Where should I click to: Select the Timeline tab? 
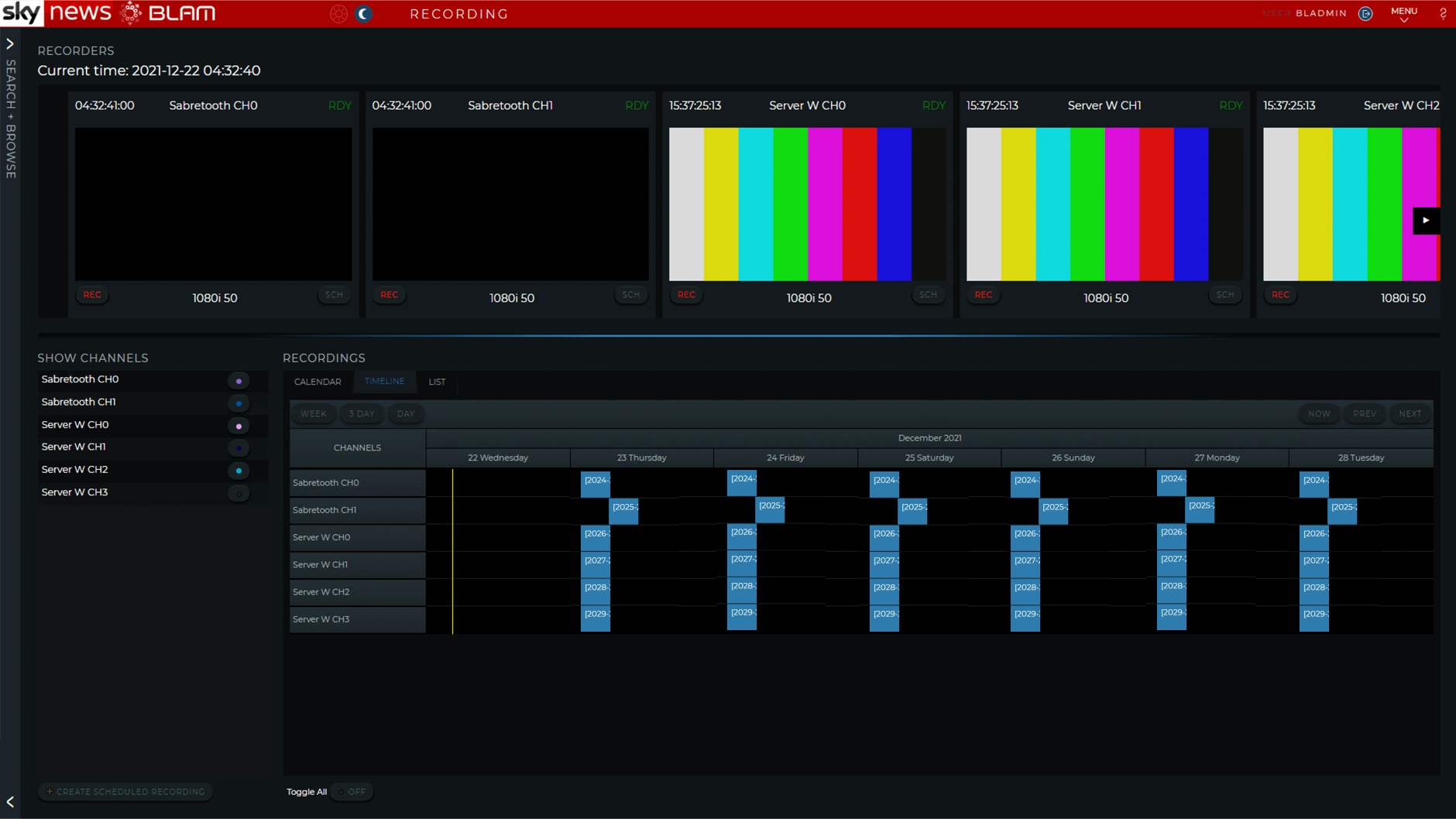pos(384,382)
